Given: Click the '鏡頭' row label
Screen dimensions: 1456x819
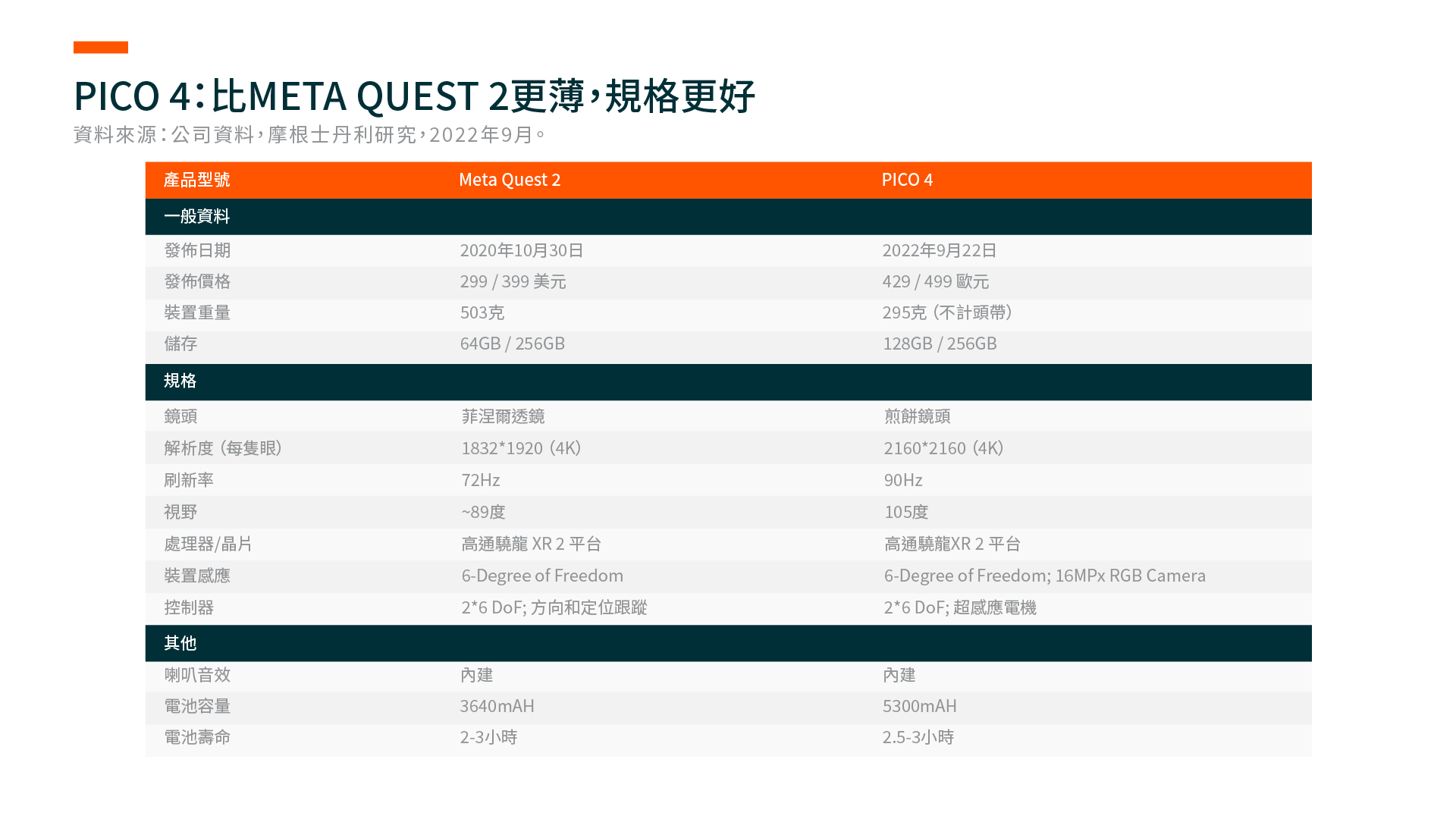Looking at the screenshot, I should click(x=180, y=416).
